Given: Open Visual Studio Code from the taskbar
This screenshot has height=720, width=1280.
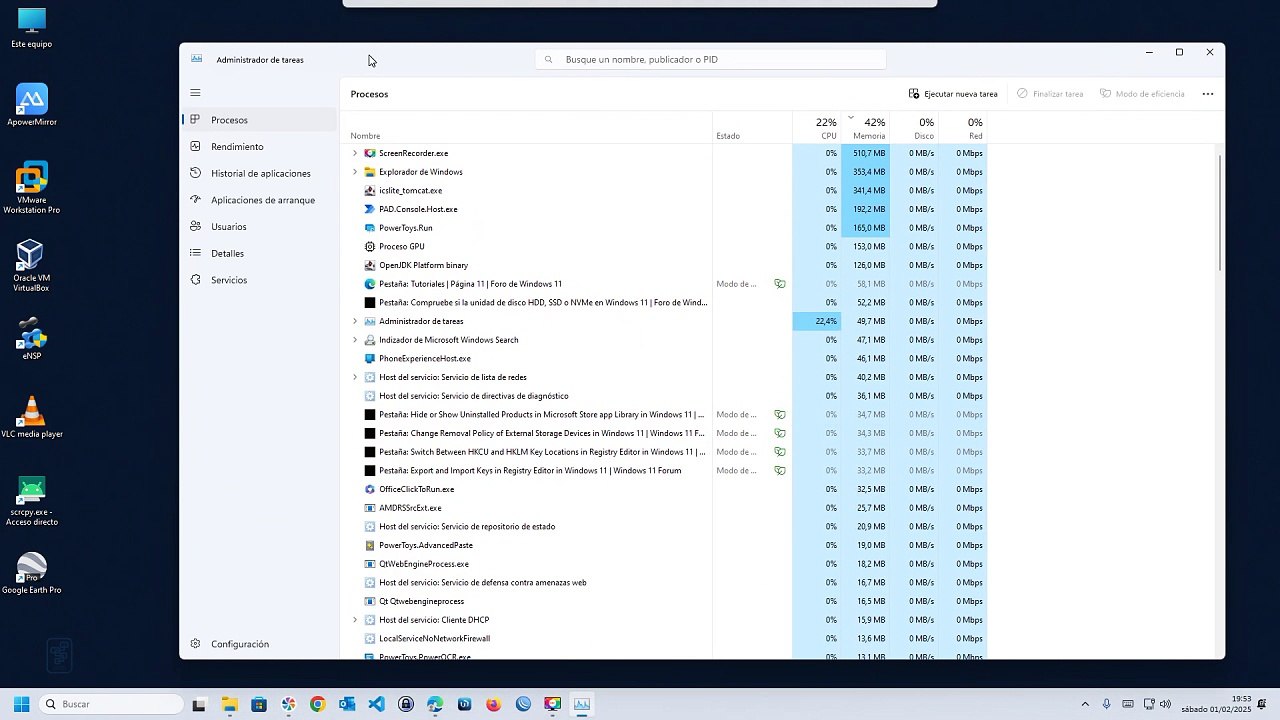Looking at the screenshot, I should coord(376,704).
